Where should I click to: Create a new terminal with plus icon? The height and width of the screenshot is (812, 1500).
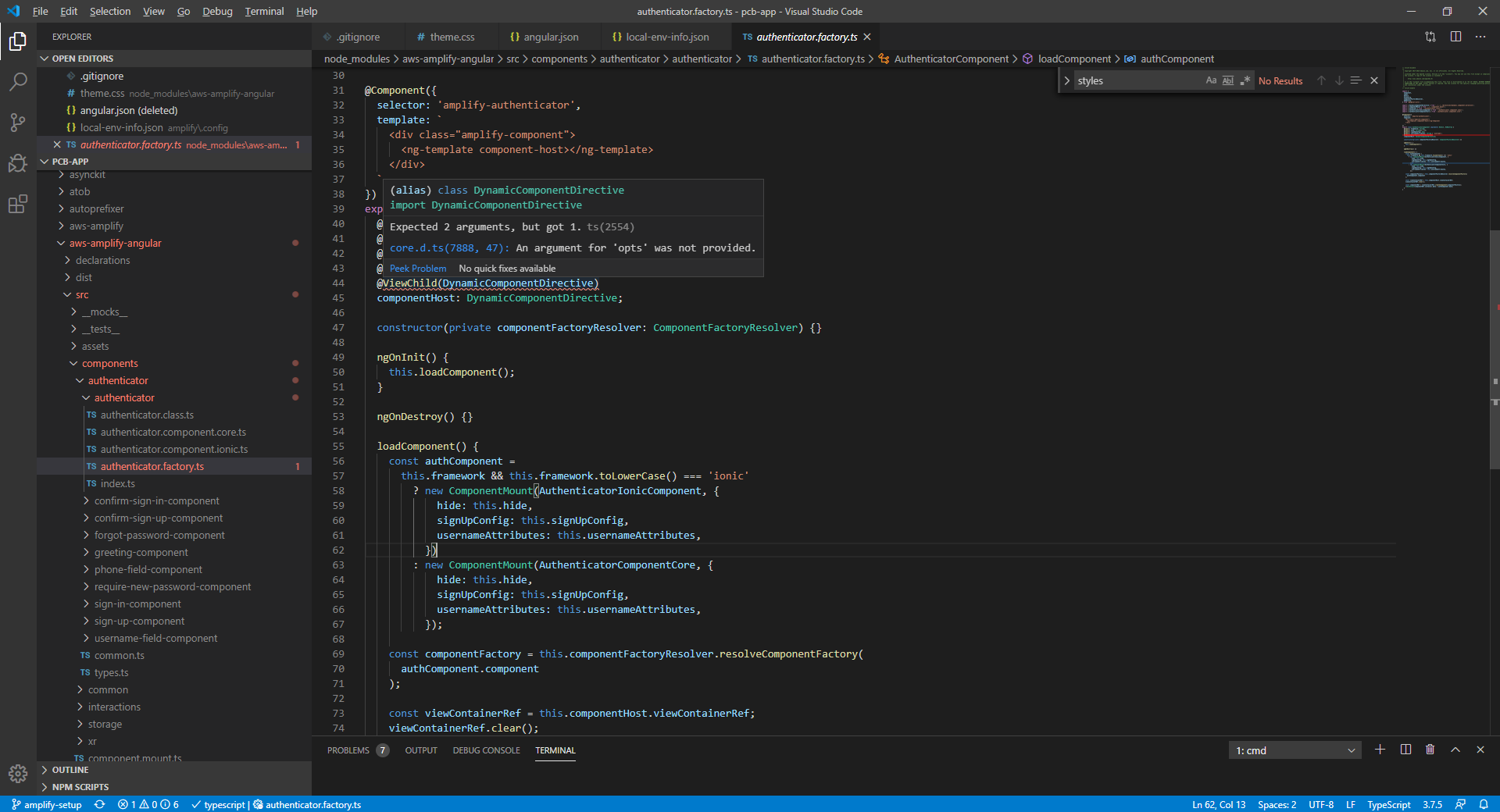pyautogui.click(x=1380, y=750)
